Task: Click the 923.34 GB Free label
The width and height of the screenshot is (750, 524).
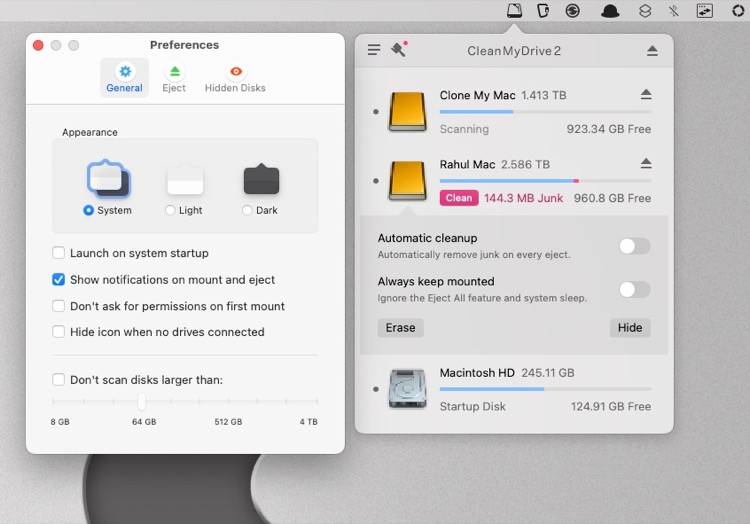Action: pyautogui.click(x=608, y=129)
